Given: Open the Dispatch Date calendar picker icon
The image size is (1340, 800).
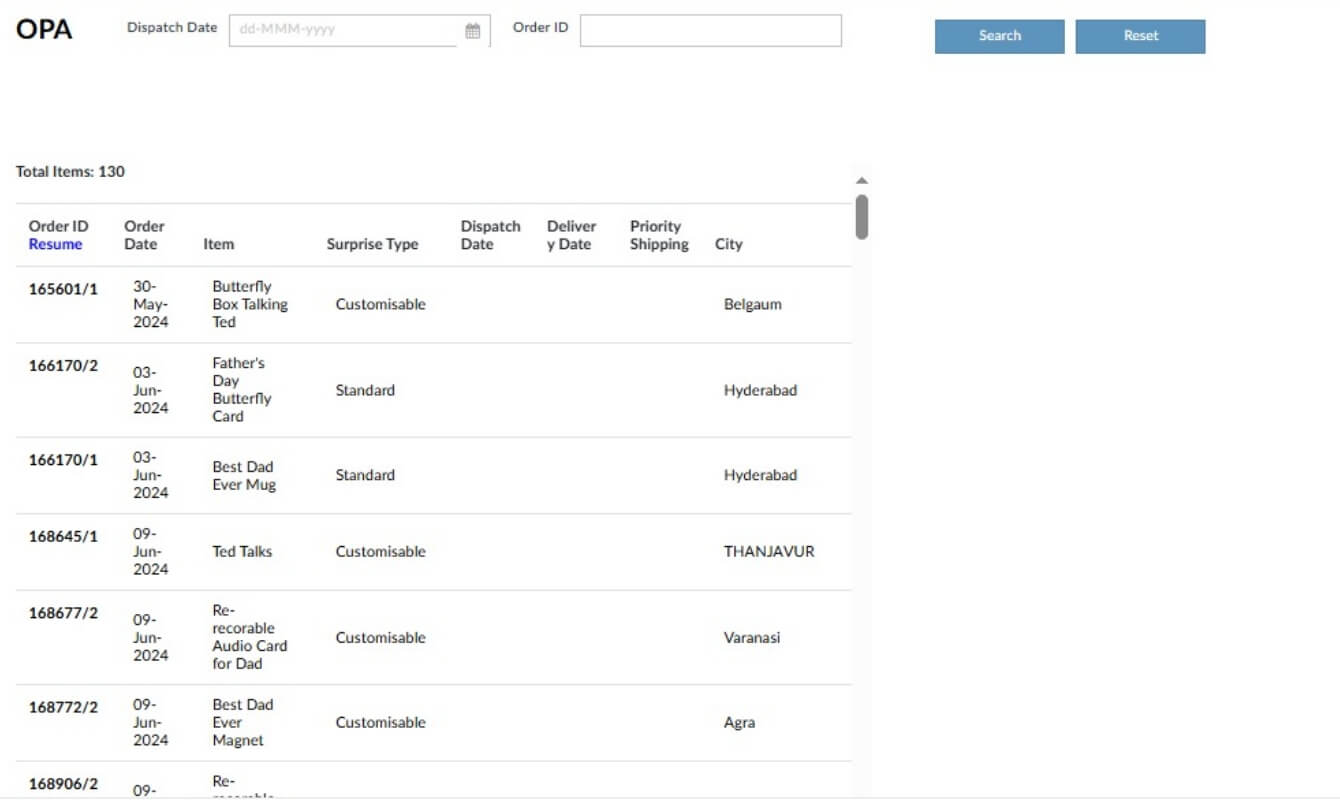Looking at the screenshot, I should click(473, 31).
